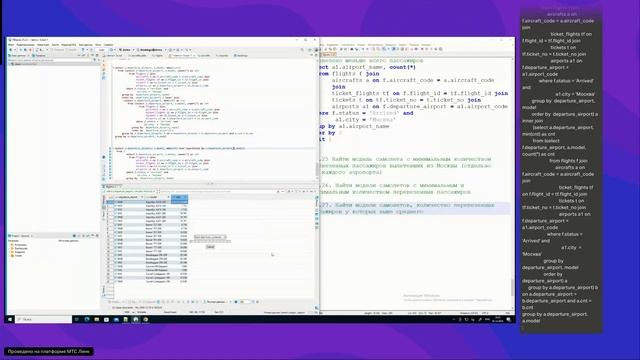640x360 pixels.
Task: Open the Редактировать menu in DBeaver
Action: coord(25,45)
